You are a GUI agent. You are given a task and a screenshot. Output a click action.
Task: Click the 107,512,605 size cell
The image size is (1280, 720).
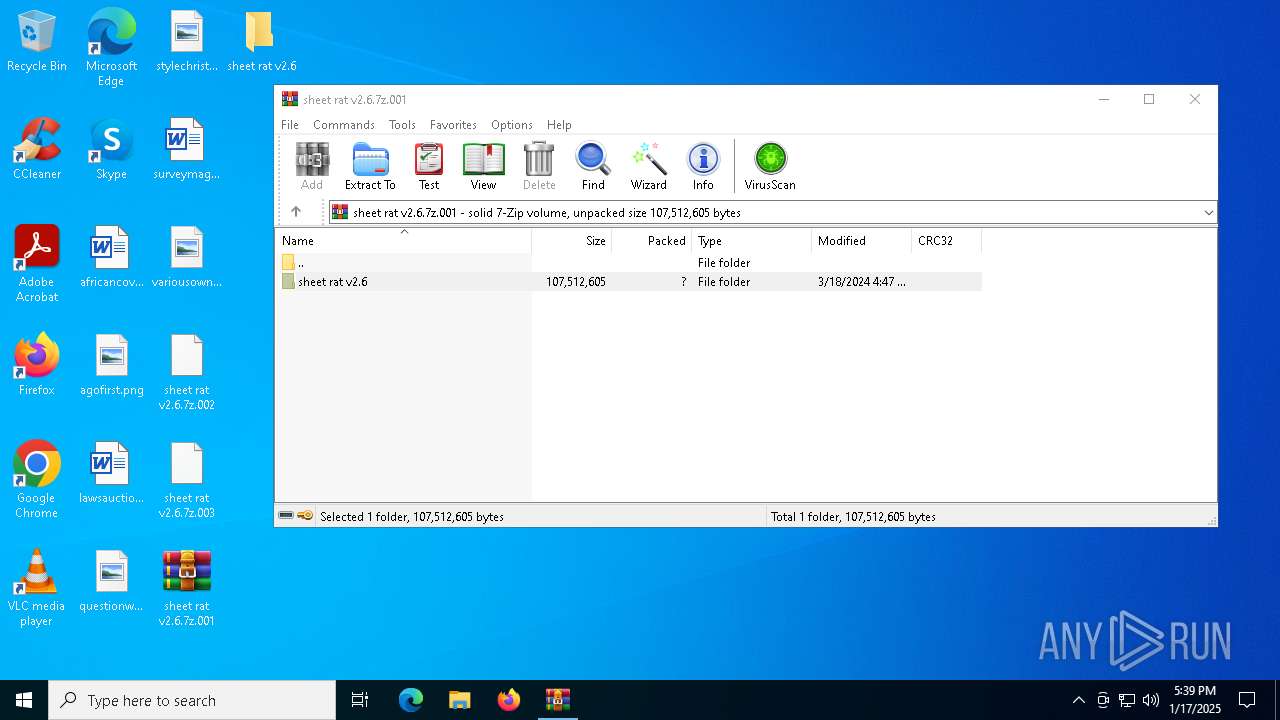pyautogui.click(x=576, y=282)
